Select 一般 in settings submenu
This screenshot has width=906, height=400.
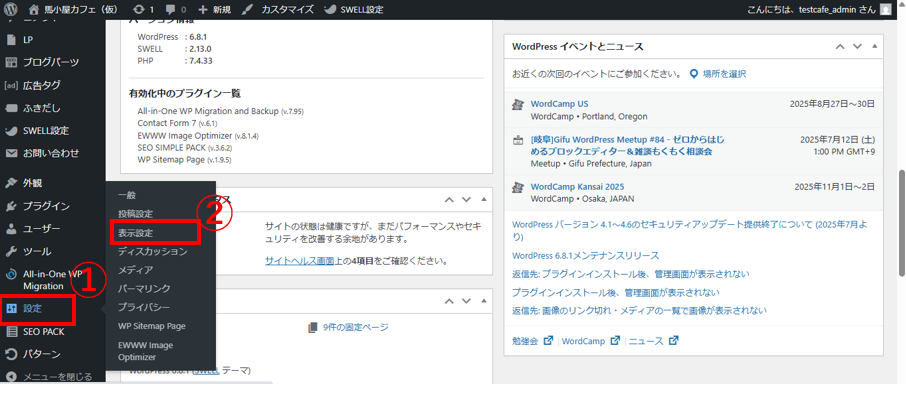click(x=127, y=195)
